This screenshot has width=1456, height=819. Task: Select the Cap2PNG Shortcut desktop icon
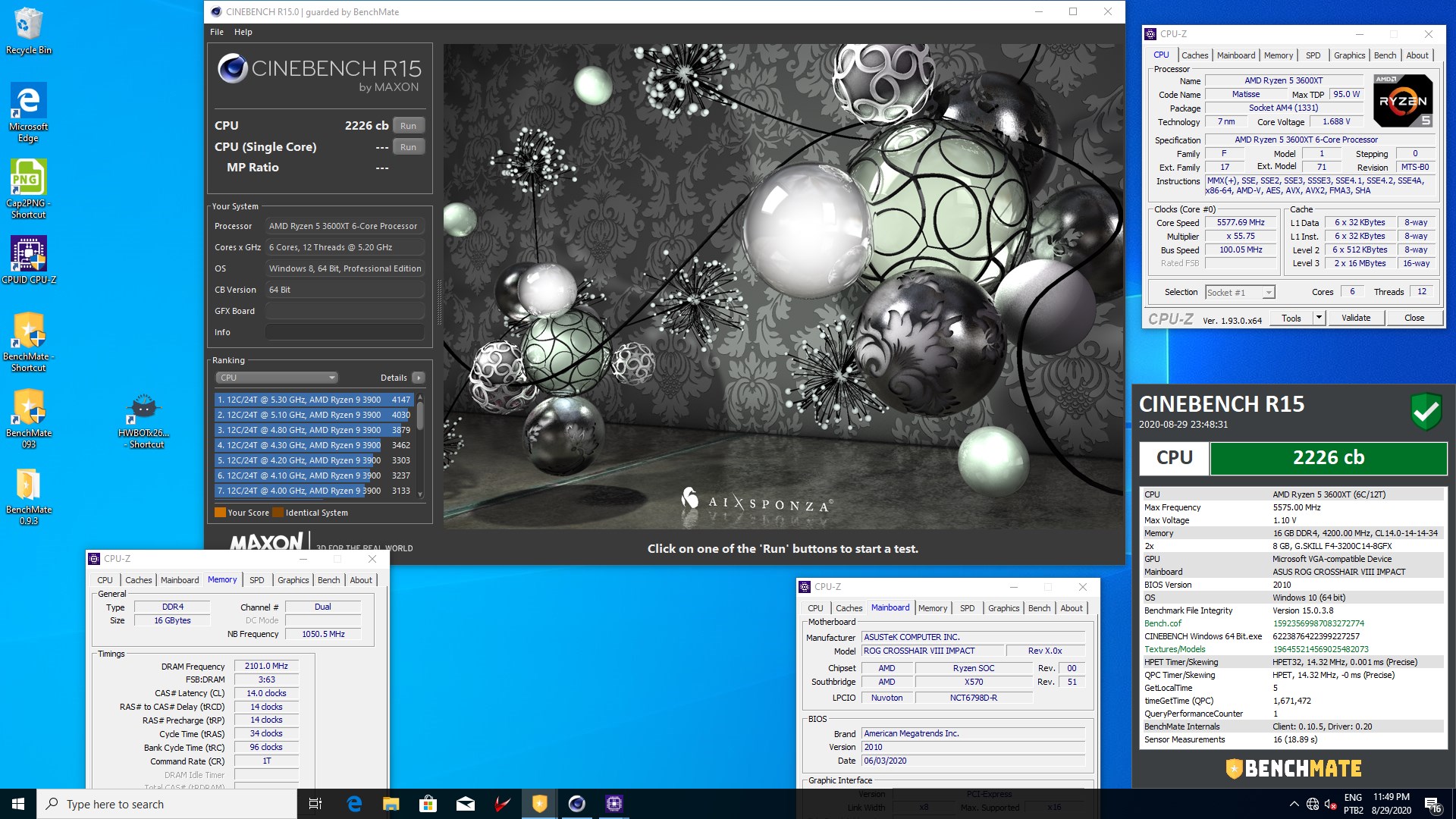point(29,188)
